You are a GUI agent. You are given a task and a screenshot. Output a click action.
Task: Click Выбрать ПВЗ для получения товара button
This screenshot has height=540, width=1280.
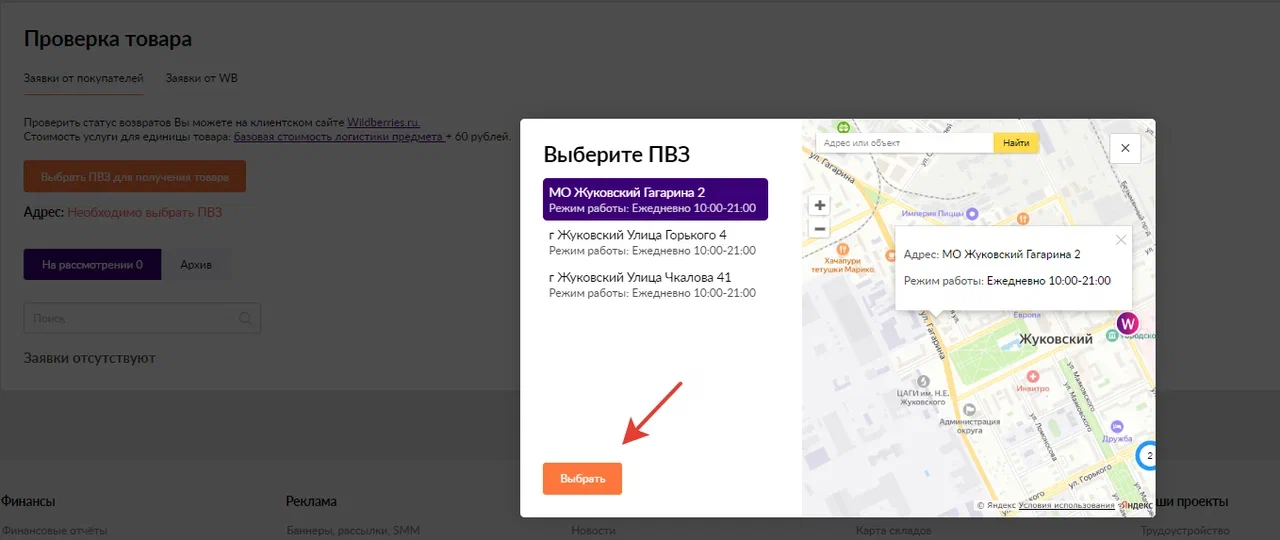click(x=134, y=176)
